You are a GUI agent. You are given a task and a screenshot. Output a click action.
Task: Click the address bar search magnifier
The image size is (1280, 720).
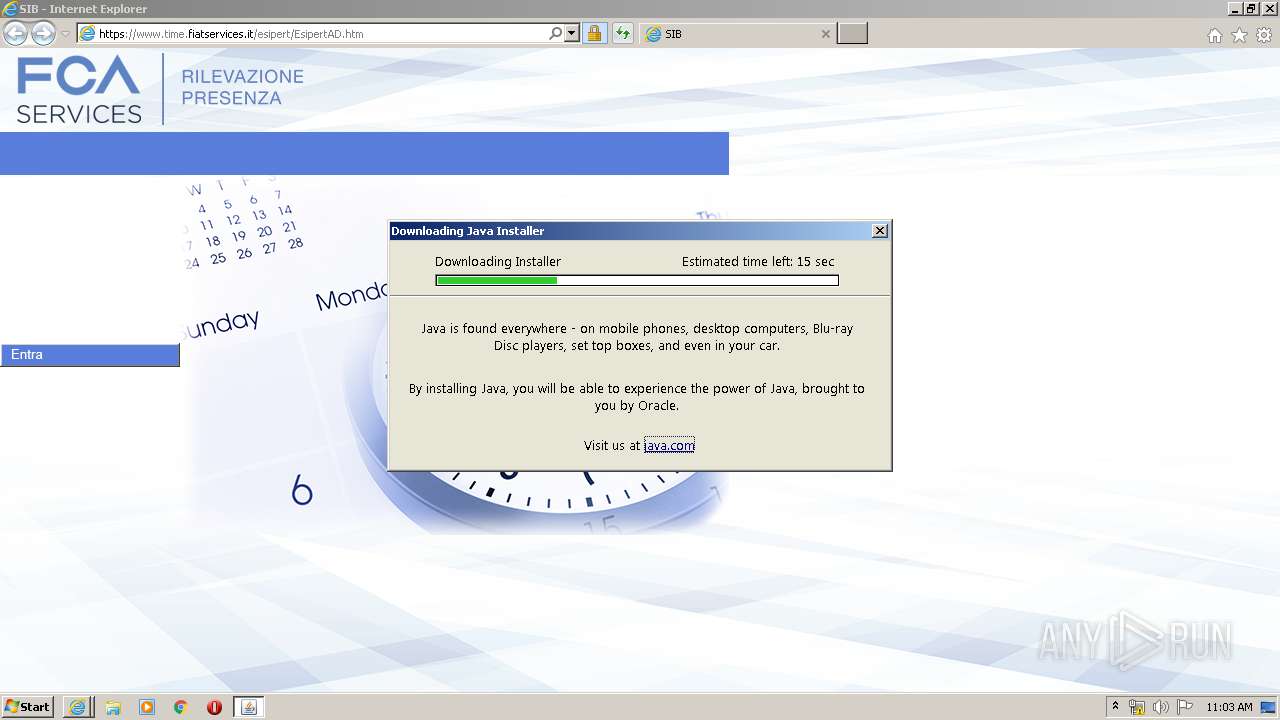[x=556, y=34]
